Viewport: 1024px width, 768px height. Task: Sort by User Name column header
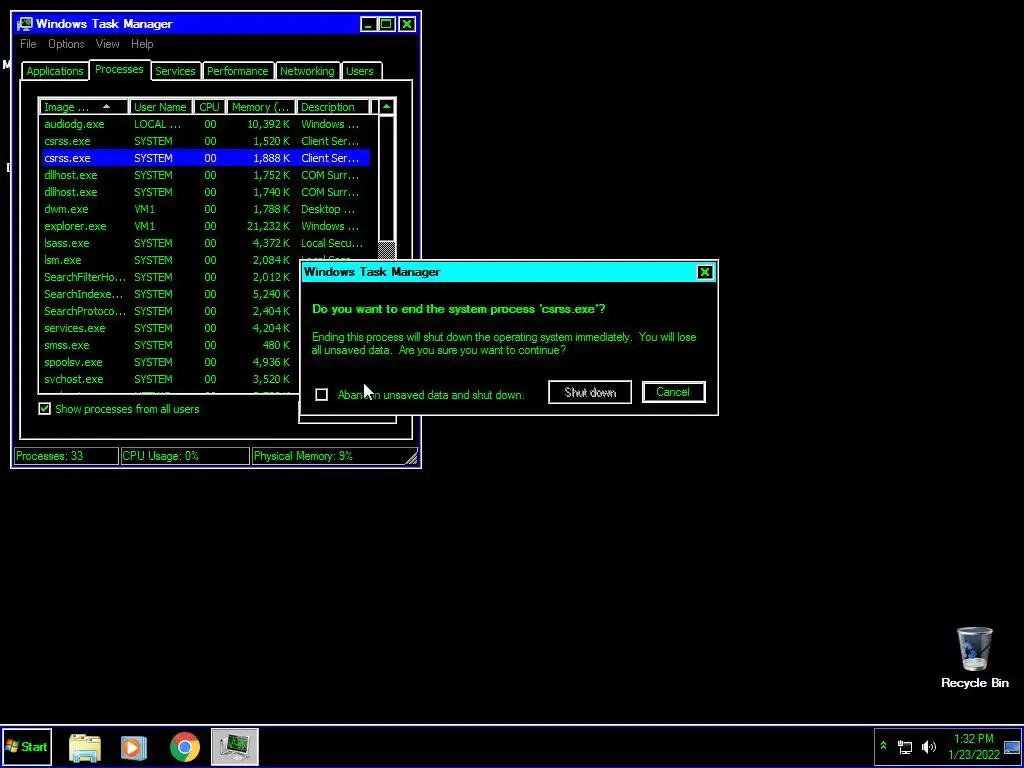[x=161, y=107]
